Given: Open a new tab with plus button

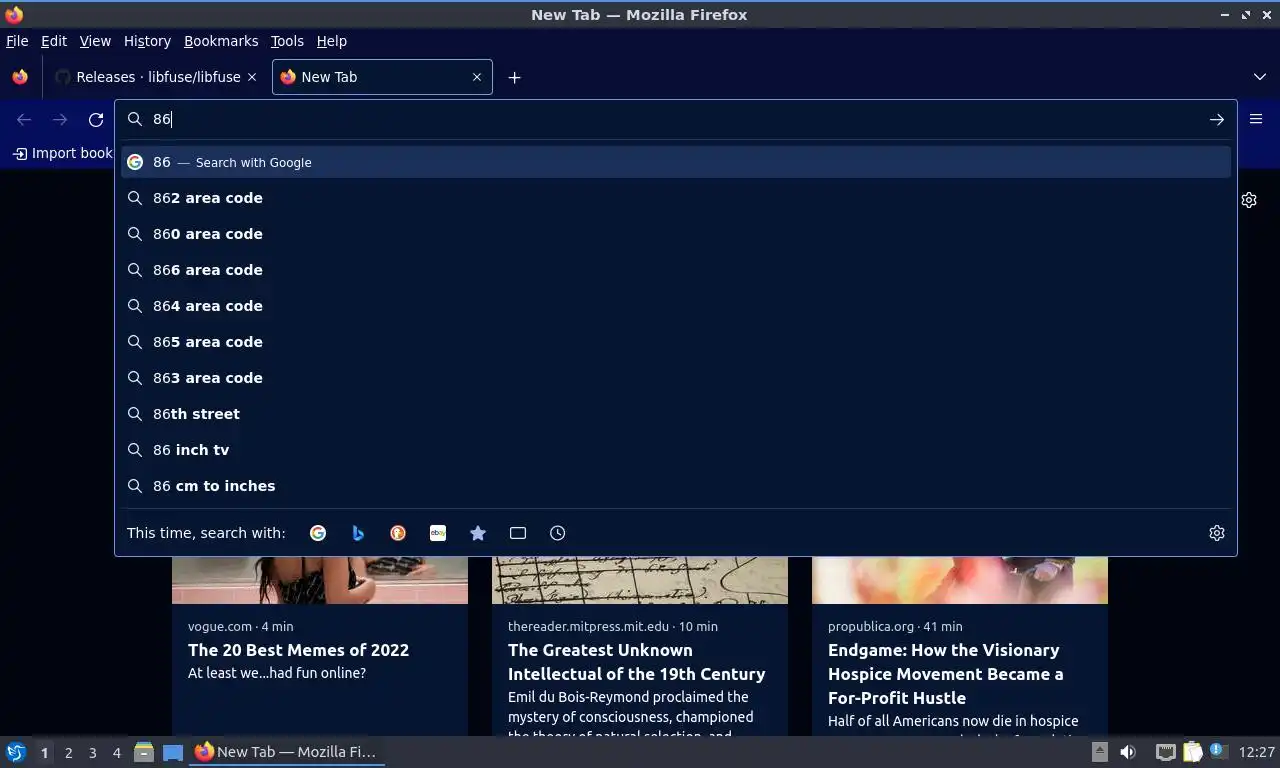Looking at the screenshot, I should pos(514,77).
